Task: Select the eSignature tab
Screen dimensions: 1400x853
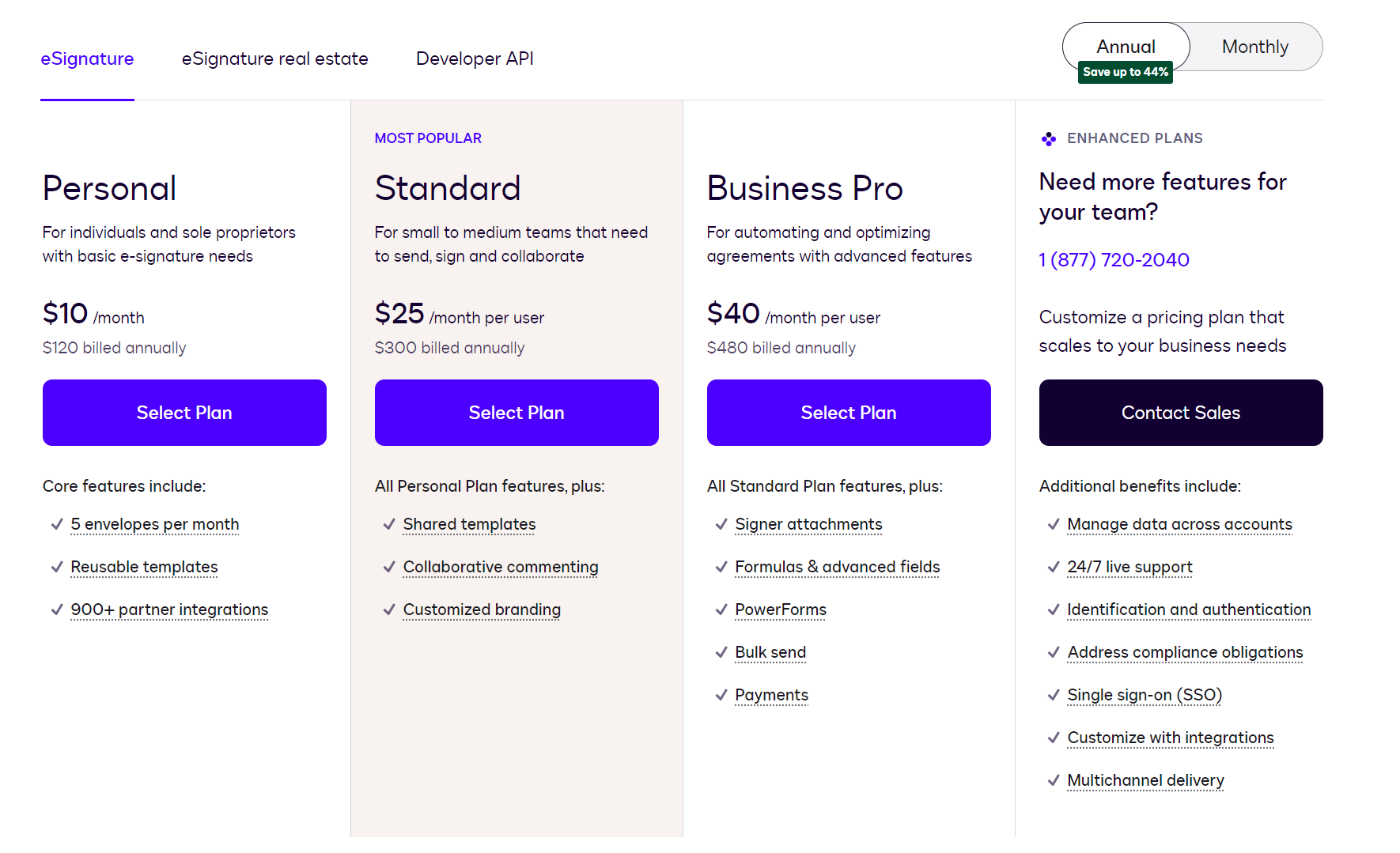Action: pyautogui.click(x=87, y=59)
